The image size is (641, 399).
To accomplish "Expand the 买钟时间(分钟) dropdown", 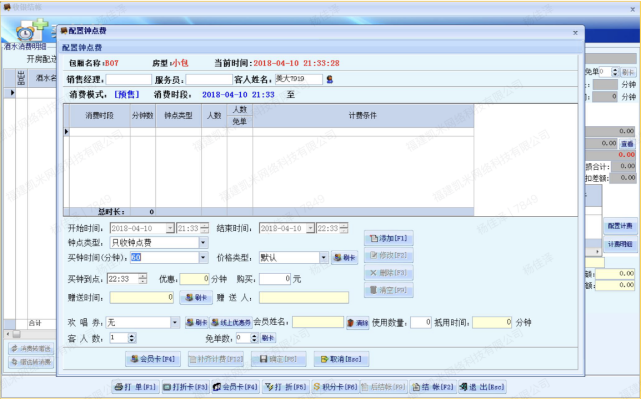I will pos(203,258).
